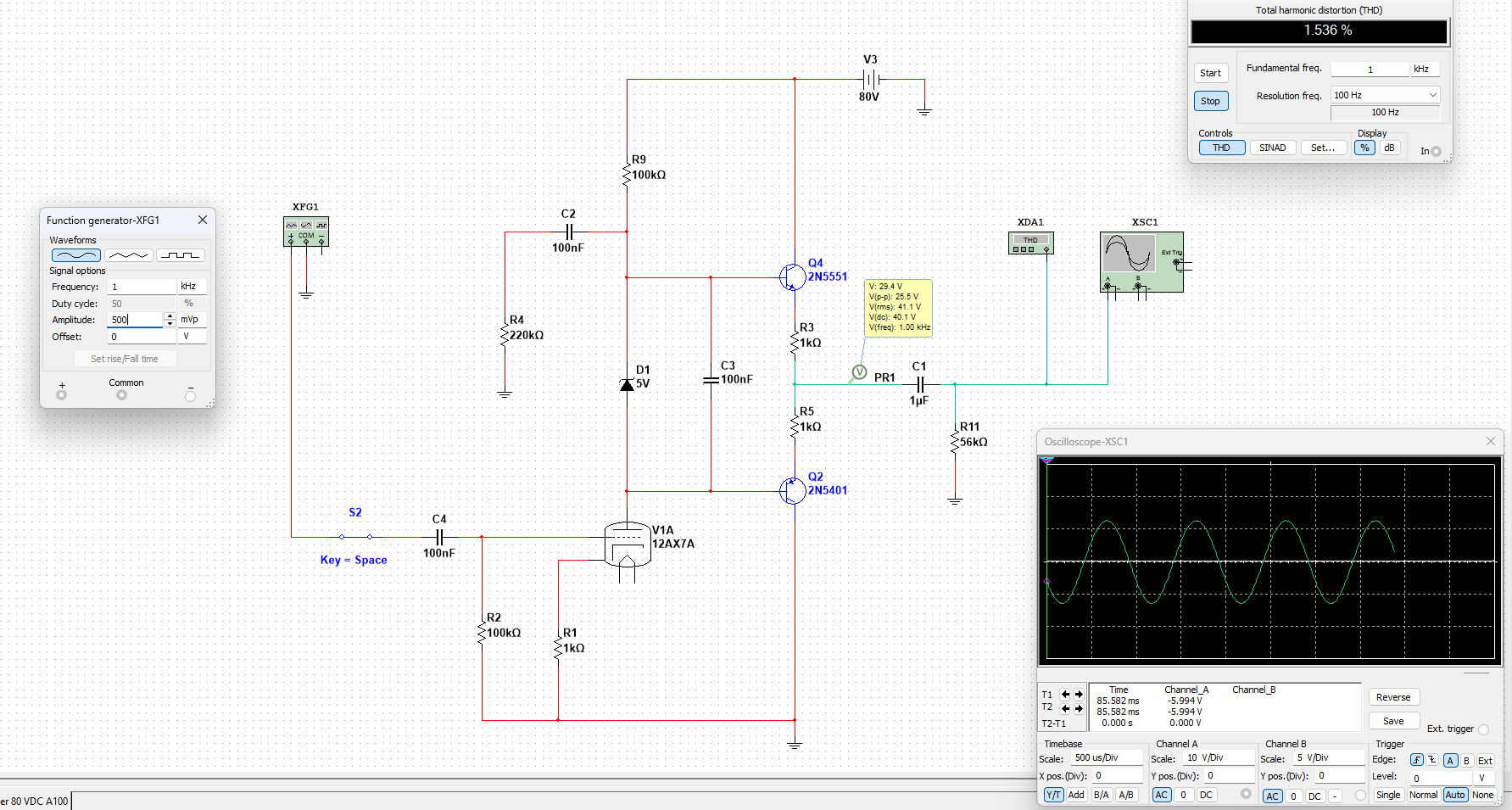Click Start in distortion analyzer
This screenshot has width=1512, height=810.
1211,73
